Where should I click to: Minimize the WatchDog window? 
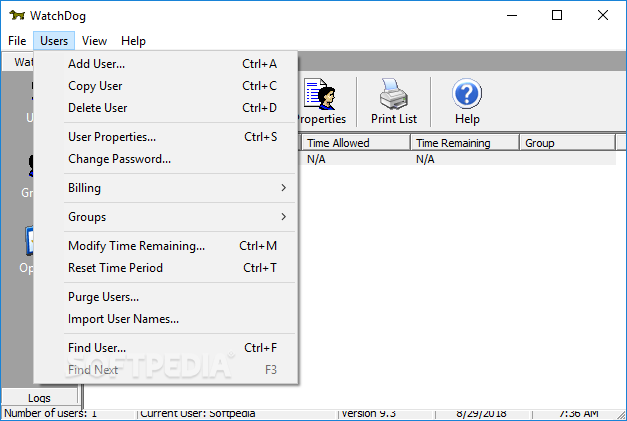(x=512, y=15)
